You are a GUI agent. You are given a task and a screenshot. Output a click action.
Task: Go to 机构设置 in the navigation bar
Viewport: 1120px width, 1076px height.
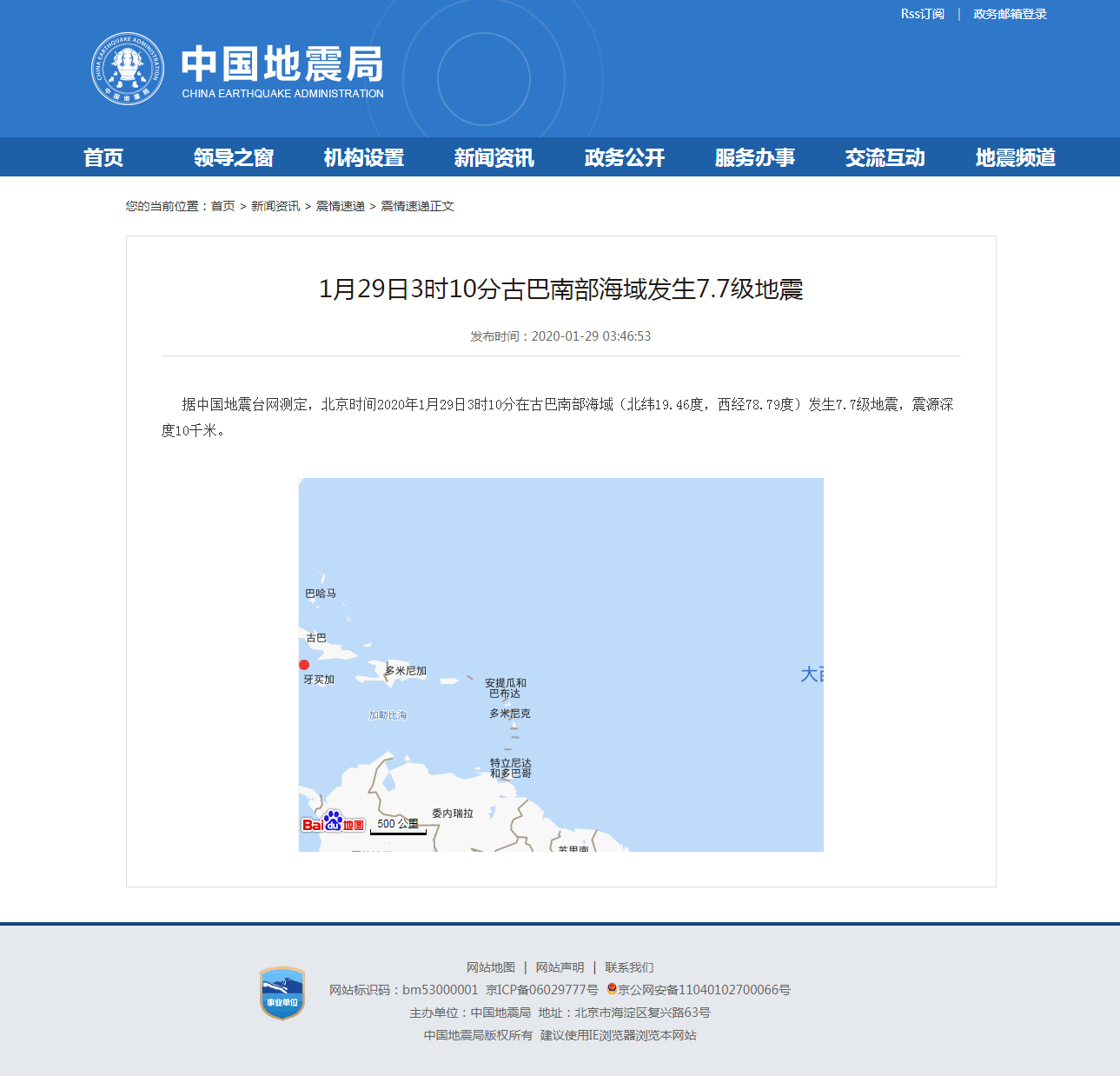[364, 157]
